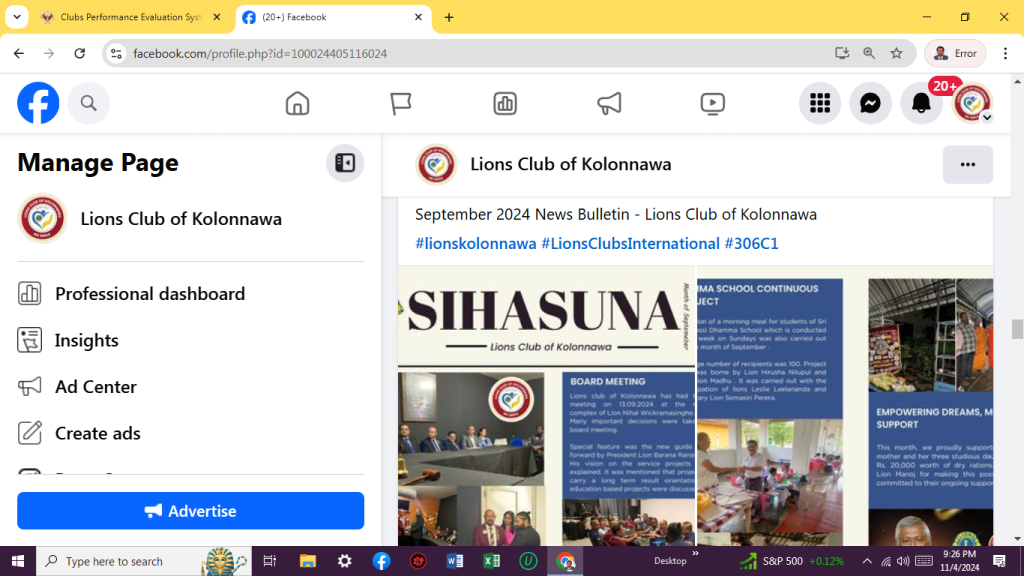Go back in browser history
The height and width of the screenshot is (576, 1024).
[19, 54]
